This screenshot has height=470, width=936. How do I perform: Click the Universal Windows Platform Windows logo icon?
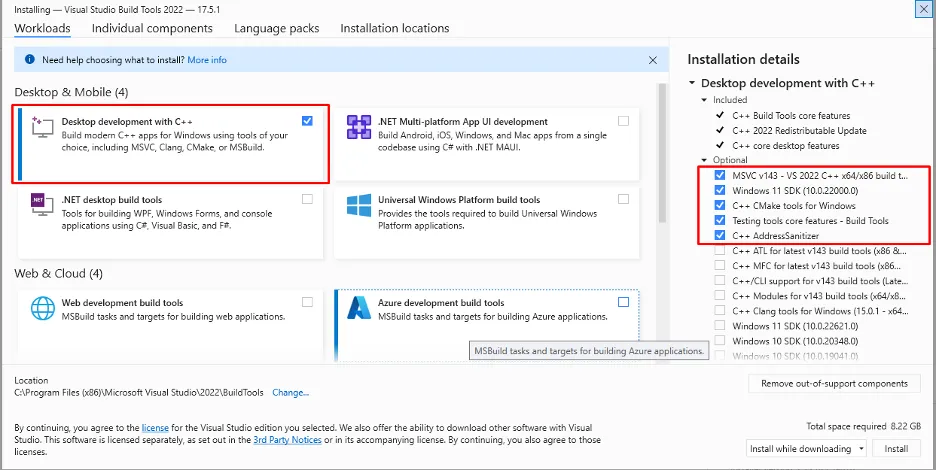tap(359, 205)
